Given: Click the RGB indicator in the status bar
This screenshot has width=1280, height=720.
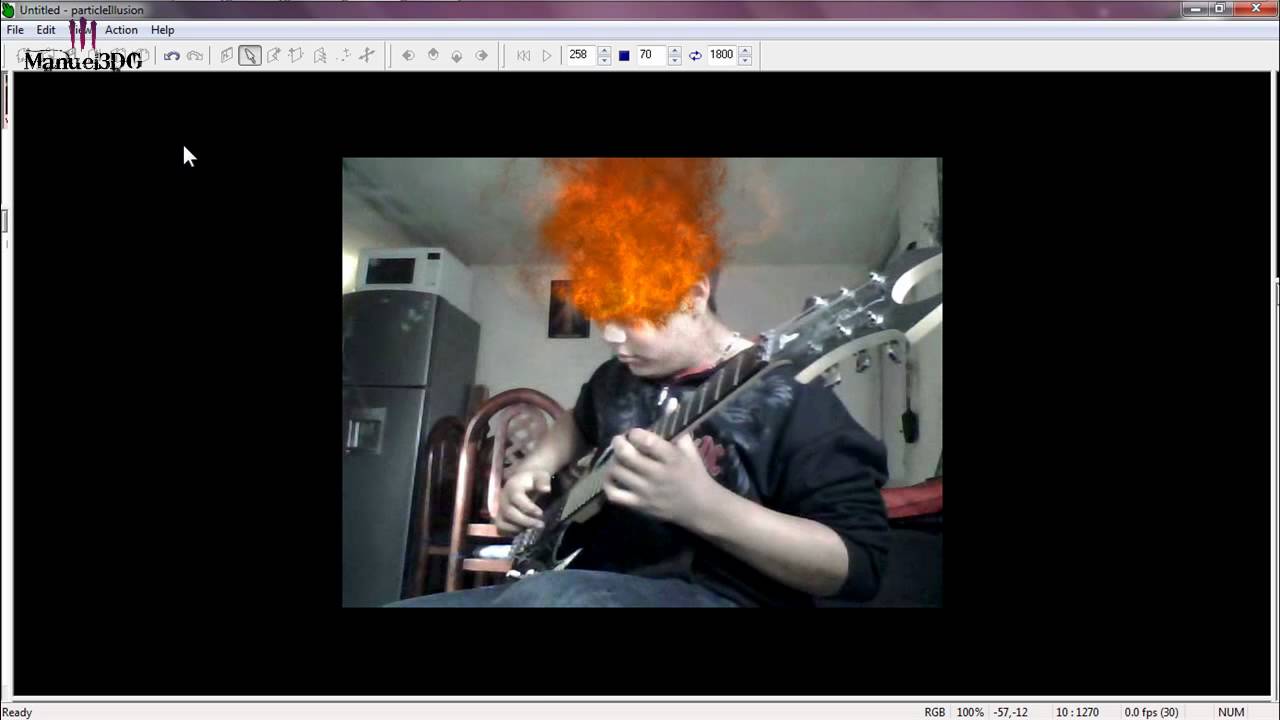Looking at the screenshot, I should (x=934, y=712).
